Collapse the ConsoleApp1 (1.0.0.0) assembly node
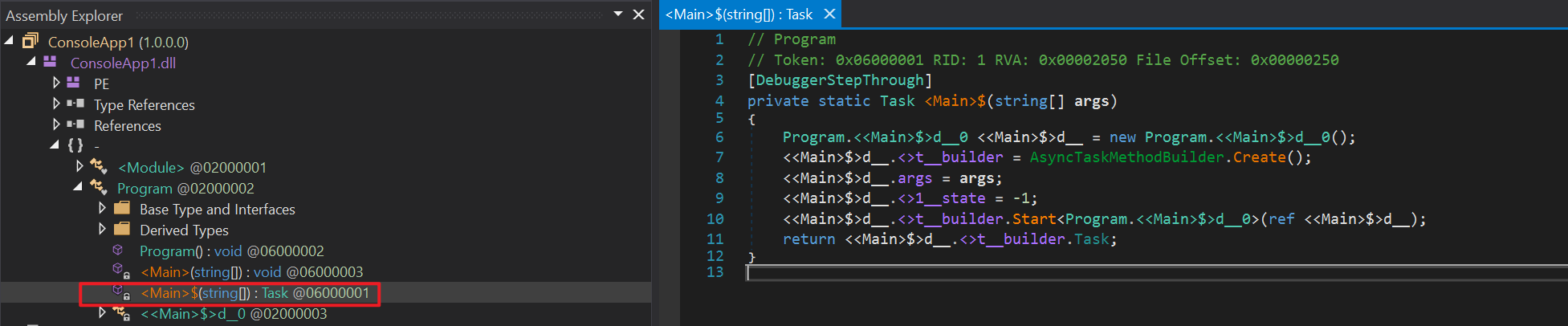The image size is (1568, 326). pos(9,39)
